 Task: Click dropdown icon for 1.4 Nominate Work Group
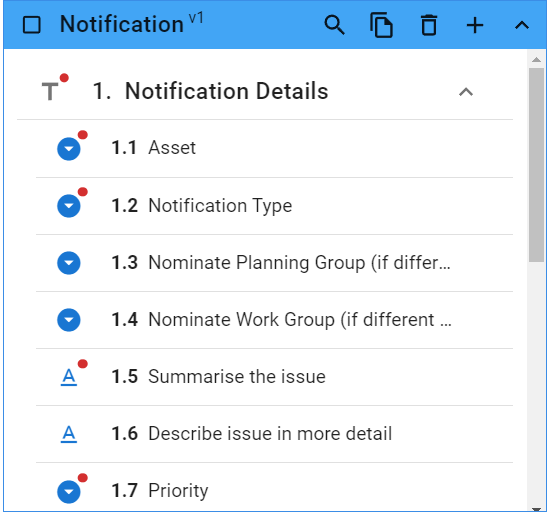click(69, 320)
